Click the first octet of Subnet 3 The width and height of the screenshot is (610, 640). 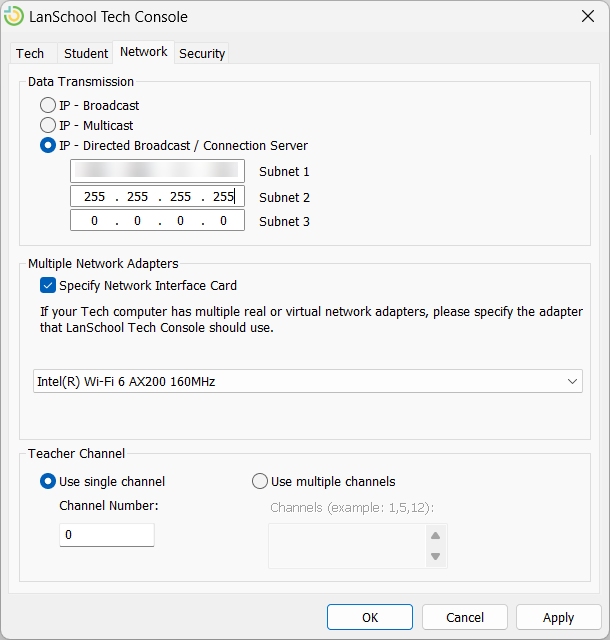(x=94, y=220)
